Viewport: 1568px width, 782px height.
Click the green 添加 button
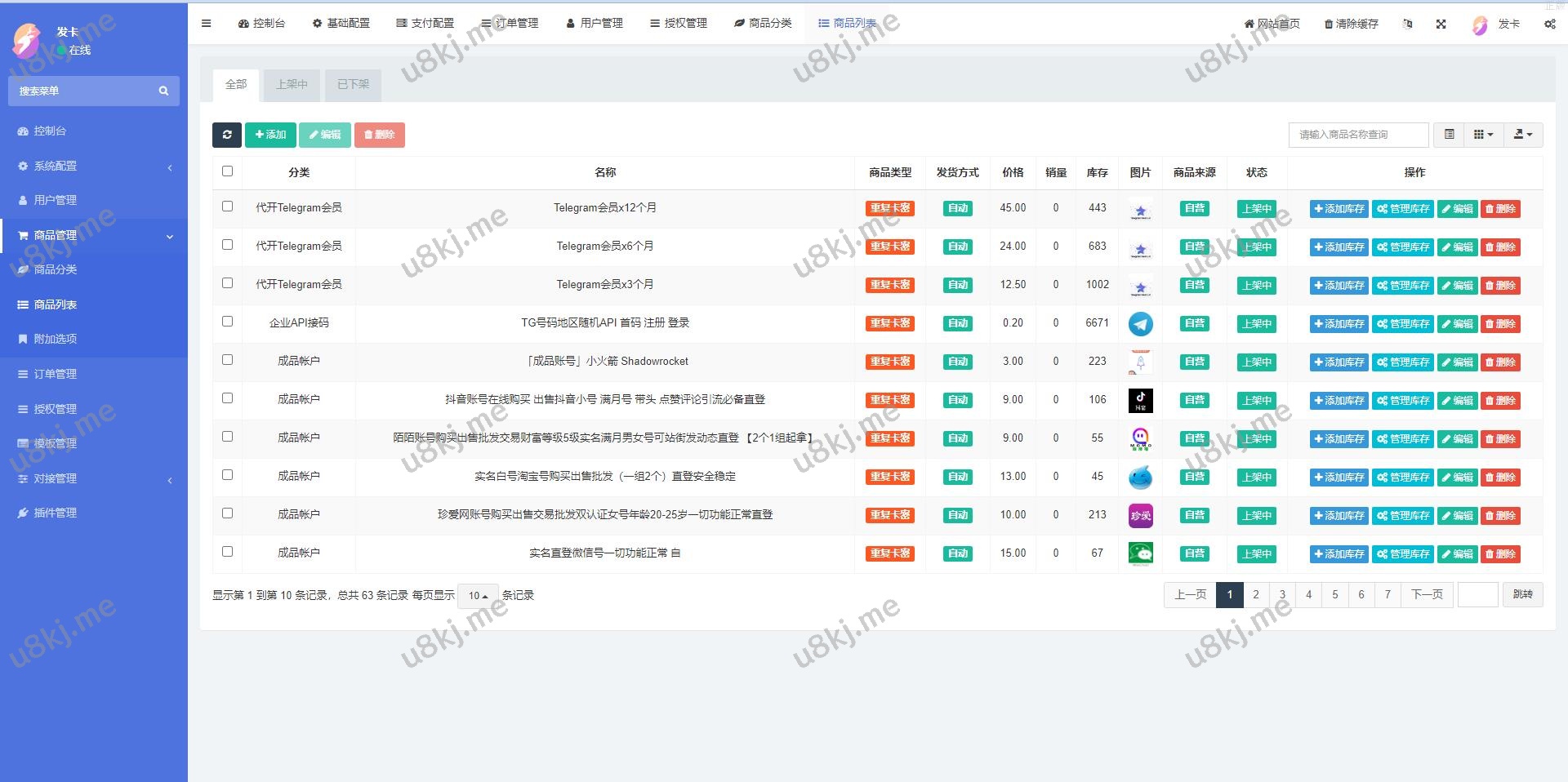point(270,135)
